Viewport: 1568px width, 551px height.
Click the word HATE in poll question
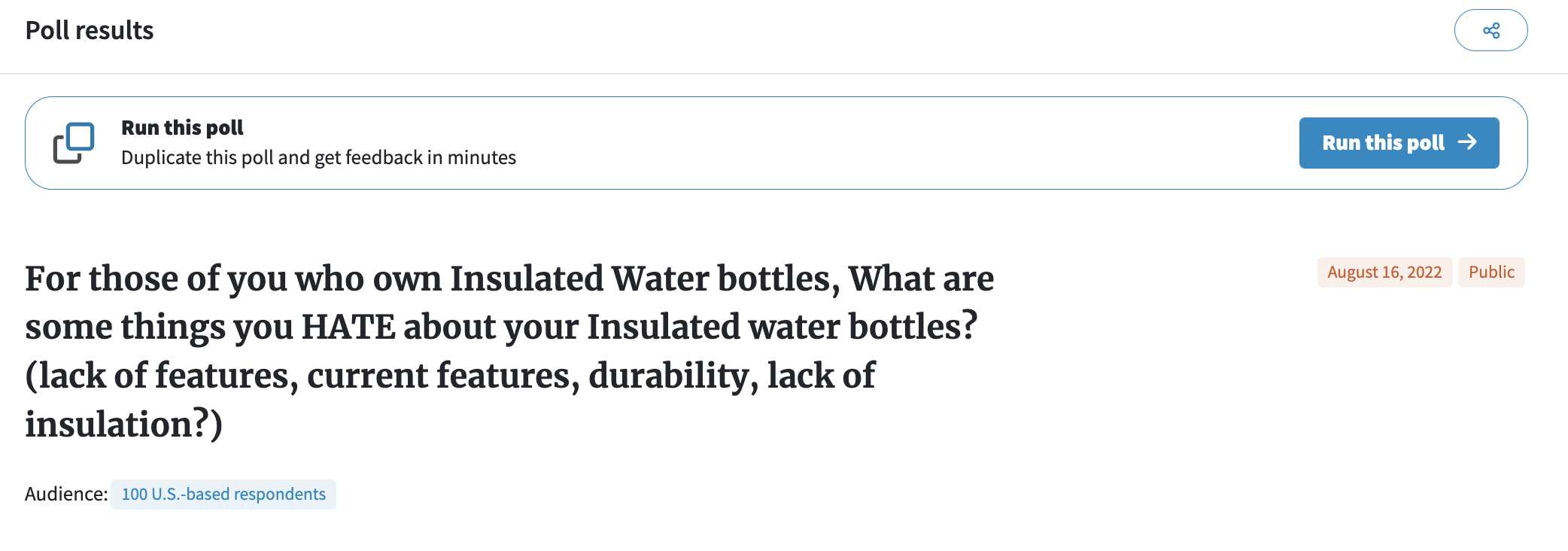348,327
